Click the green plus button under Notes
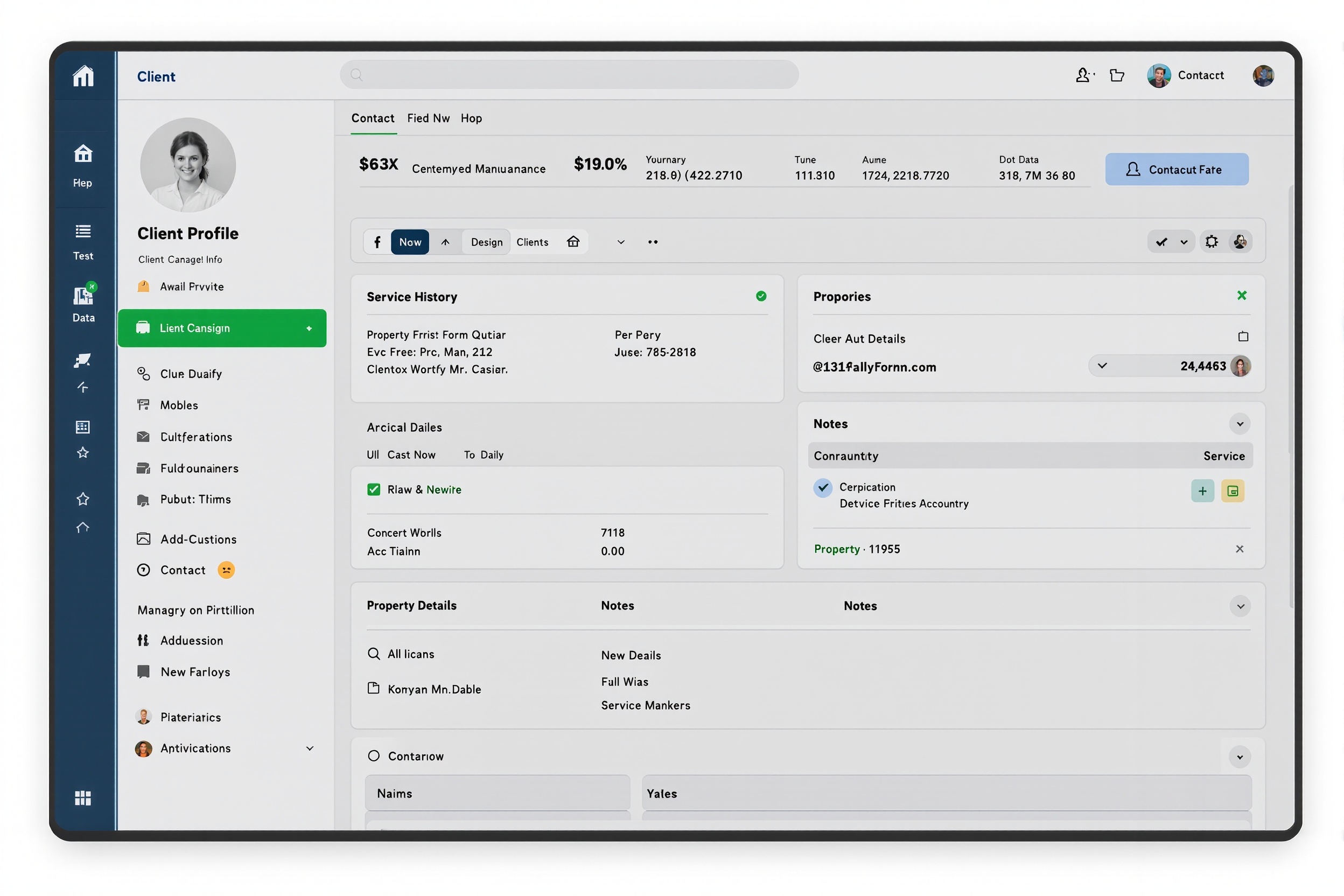Image resolution: width=1344 pixels, height=896 pixels. point(1202,491)
